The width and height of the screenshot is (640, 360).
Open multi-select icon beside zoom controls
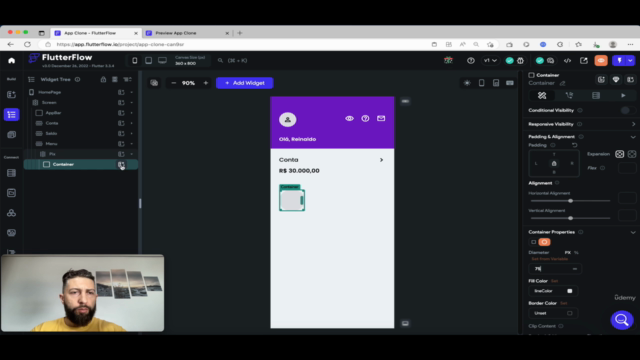tap(154, 83)
